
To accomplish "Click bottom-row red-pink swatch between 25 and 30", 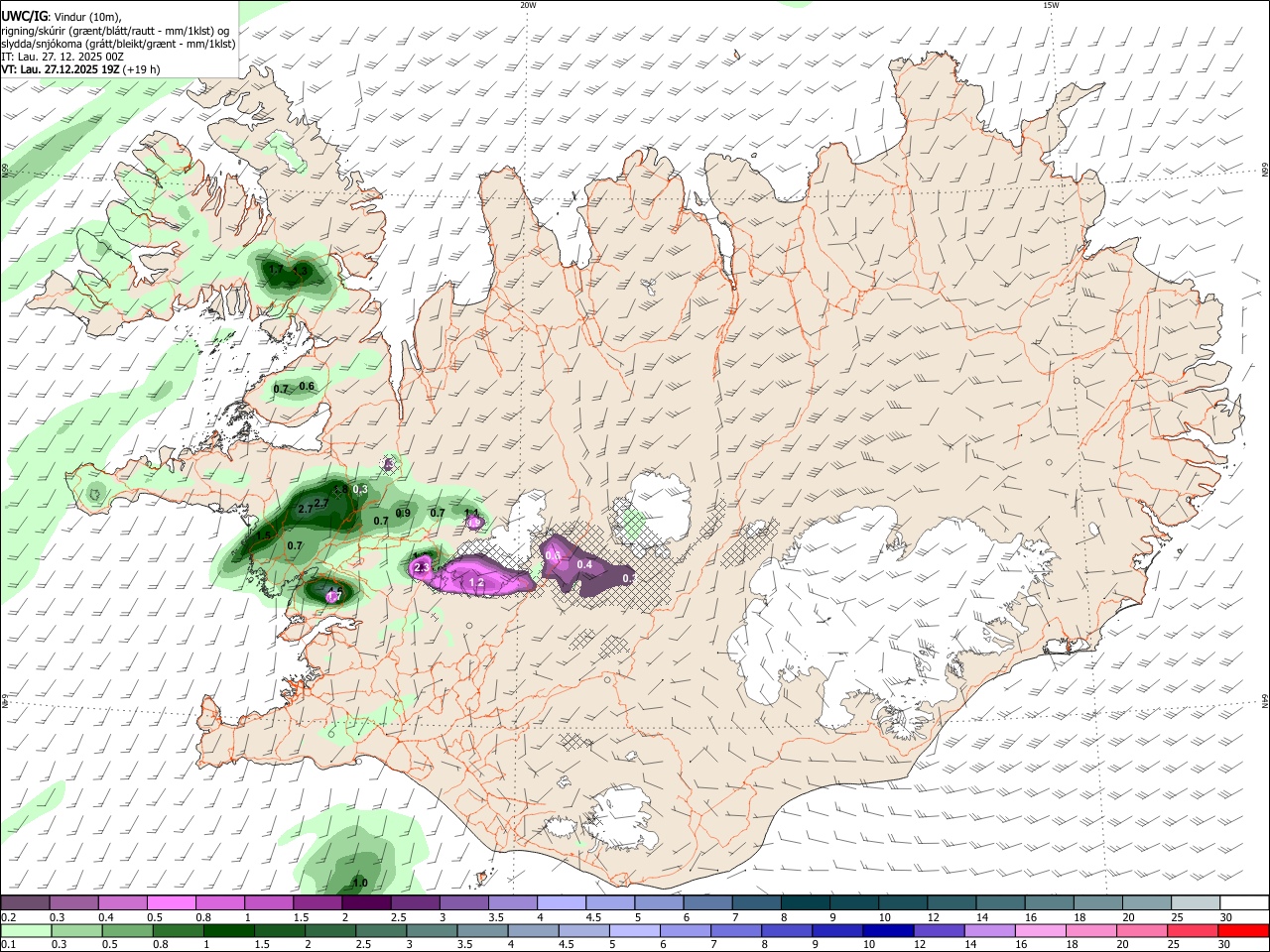I will pyautogui.click(x=1192, y=930).
